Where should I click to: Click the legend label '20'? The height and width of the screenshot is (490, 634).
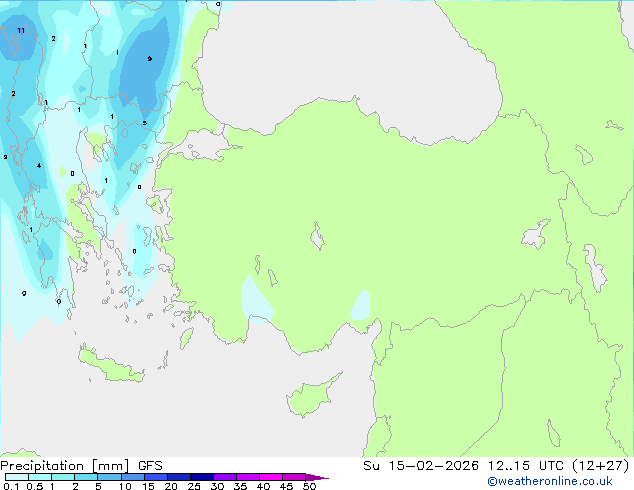[171, 486]
